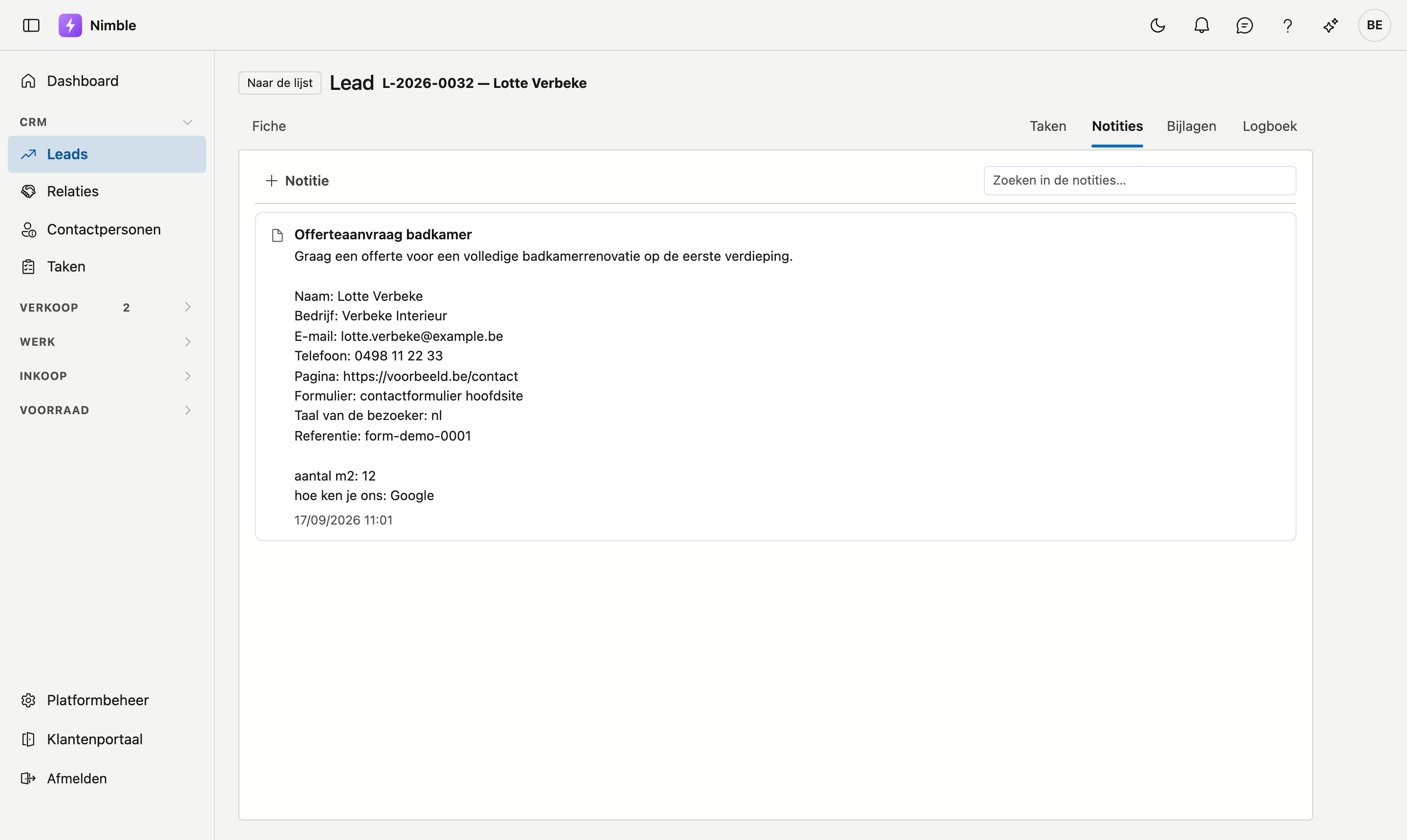Click the Telefoon: 0498 11 22 33 line
Image resolution: width=1407 pixels, height=840 pixels.
coord(368,356)
